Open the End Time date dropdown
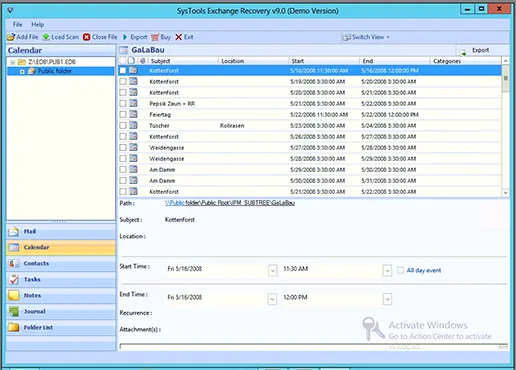 [x=272, y=299]
